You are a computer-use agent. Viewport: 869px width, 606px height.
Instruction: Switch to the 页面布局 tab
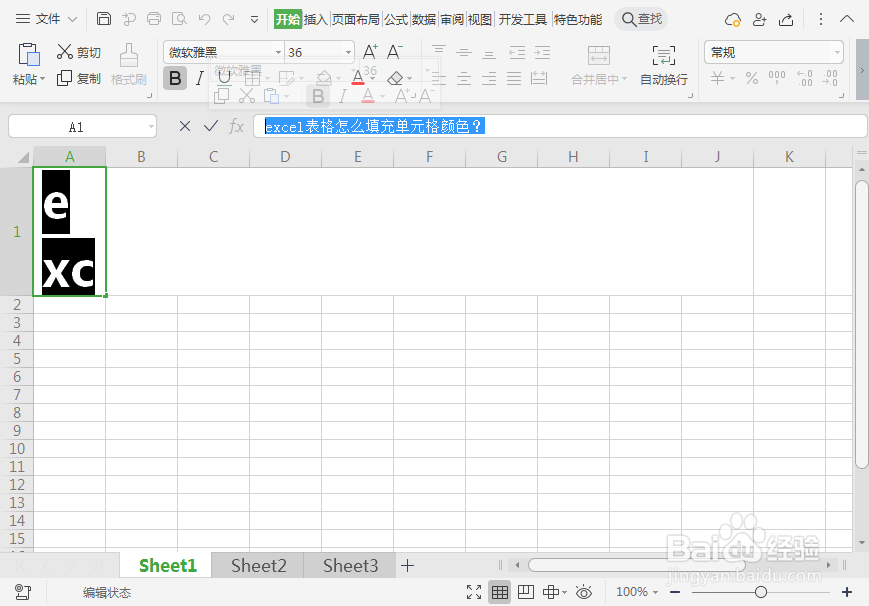[356, 19]
